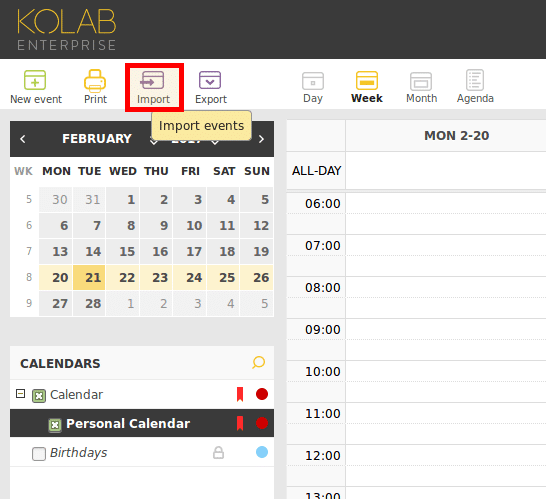This screenshot has width=546, height=499.
Task: Pick February 26 in mini calendar
Action: [257, 278]
